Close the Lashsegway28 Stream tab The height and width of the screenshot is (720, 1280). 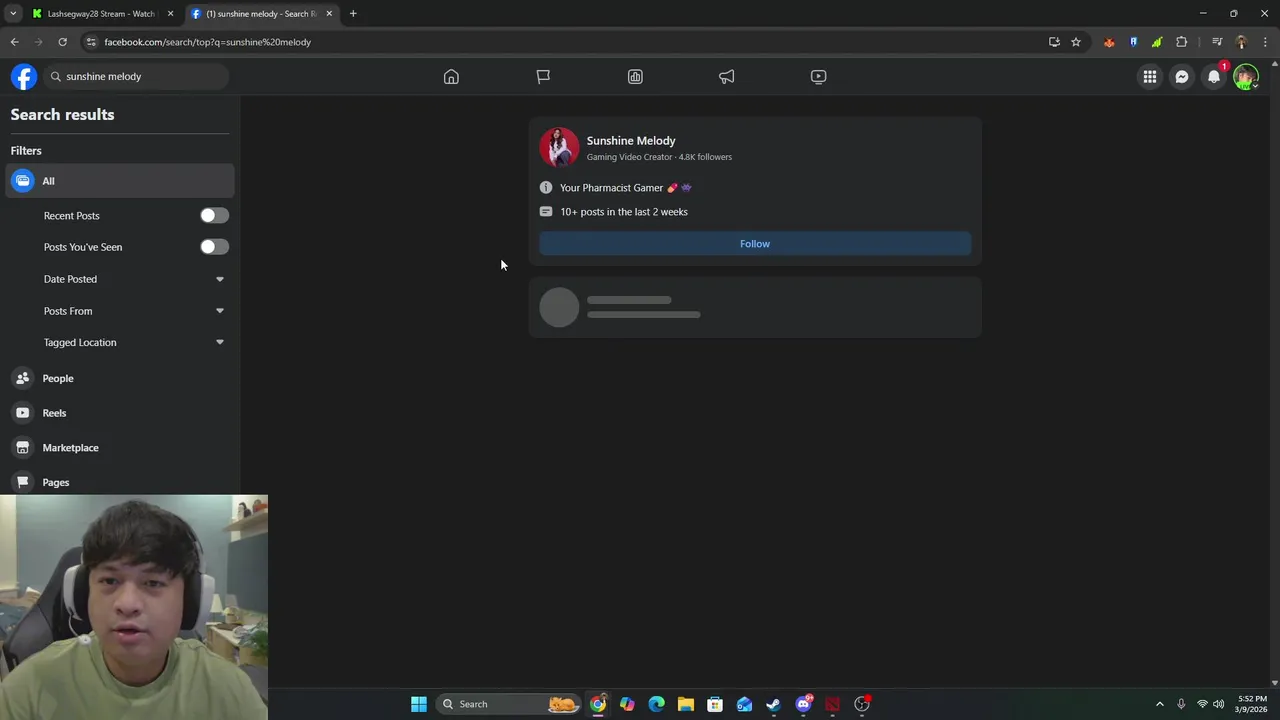170,14
